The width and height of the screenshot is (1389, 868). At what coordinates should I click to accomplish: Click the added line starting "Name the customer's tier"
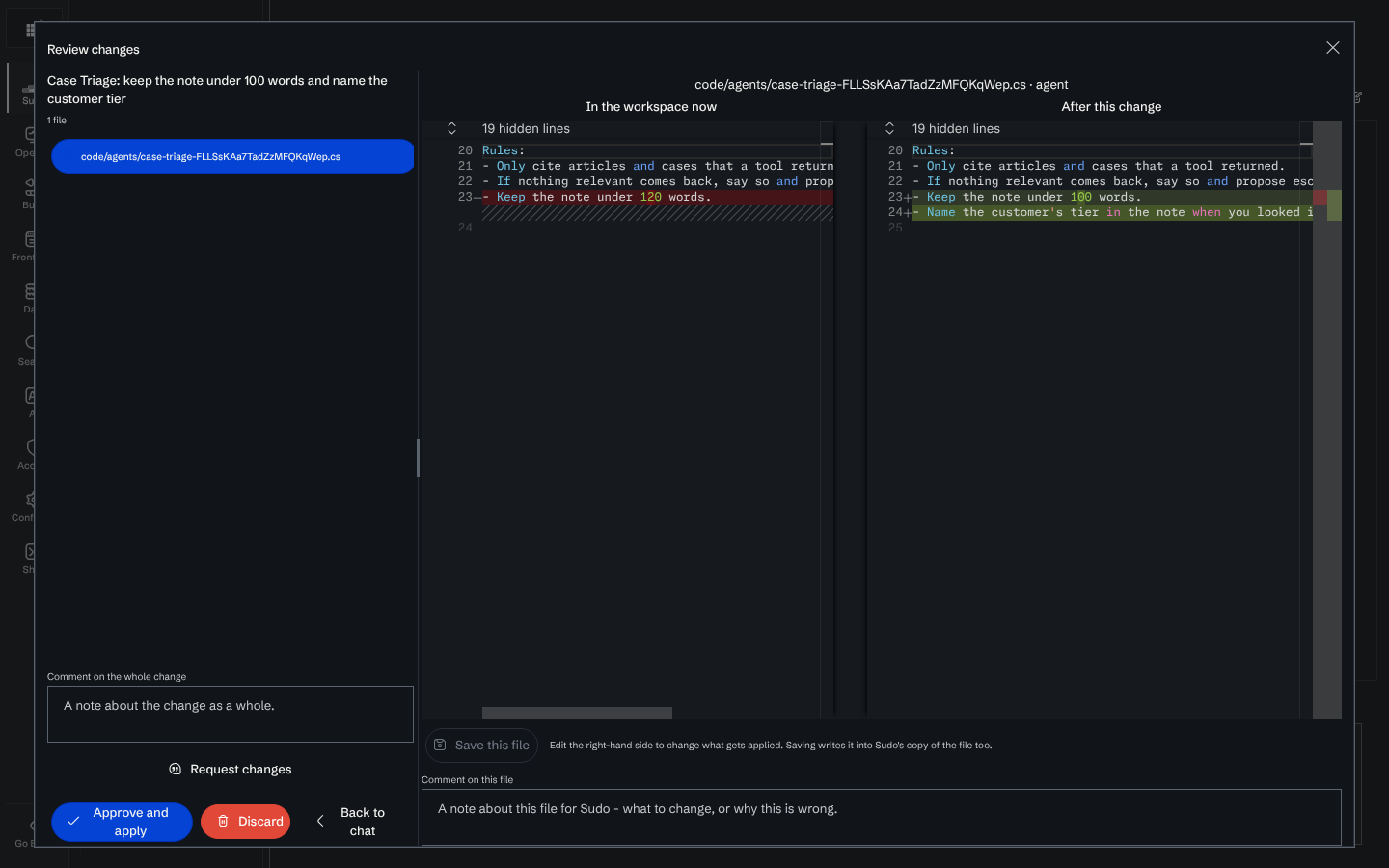(x=1112, y=212)
